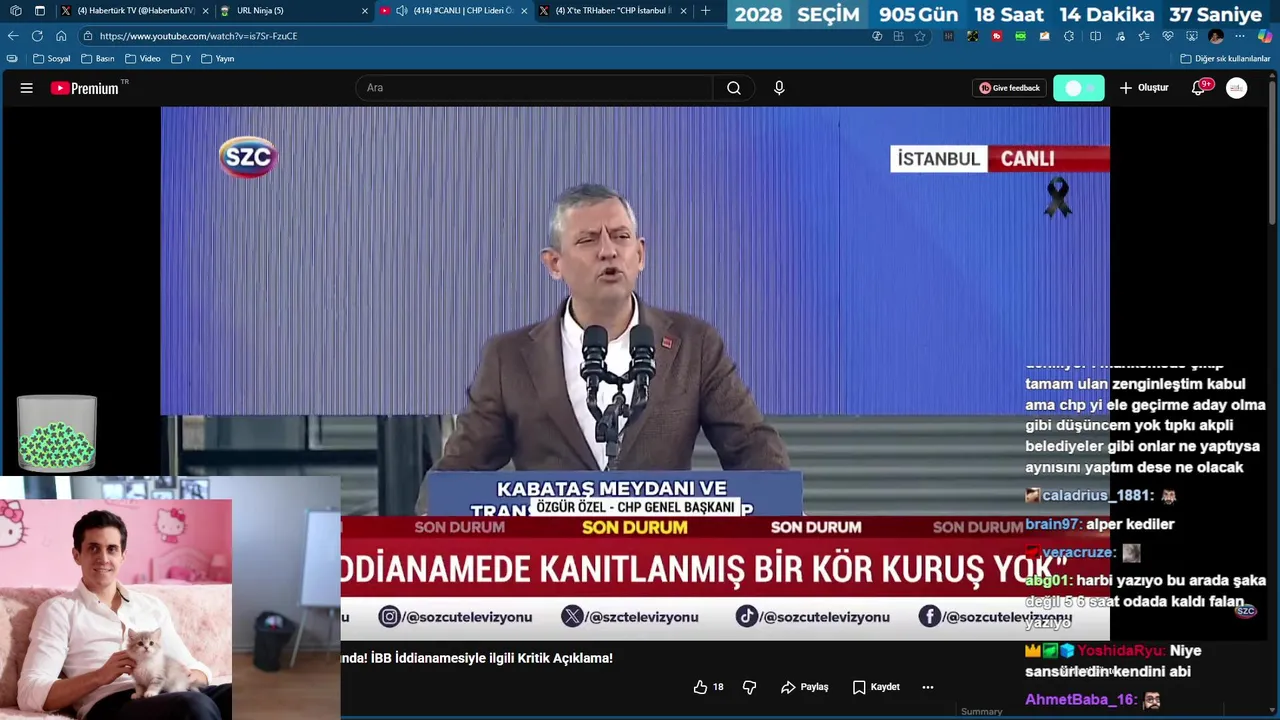Image resolution: width=1280 pixels, height=720 pixels.
Task: Open Diğer sık kullanılanlar folder
Action: tap(1226, 59)
